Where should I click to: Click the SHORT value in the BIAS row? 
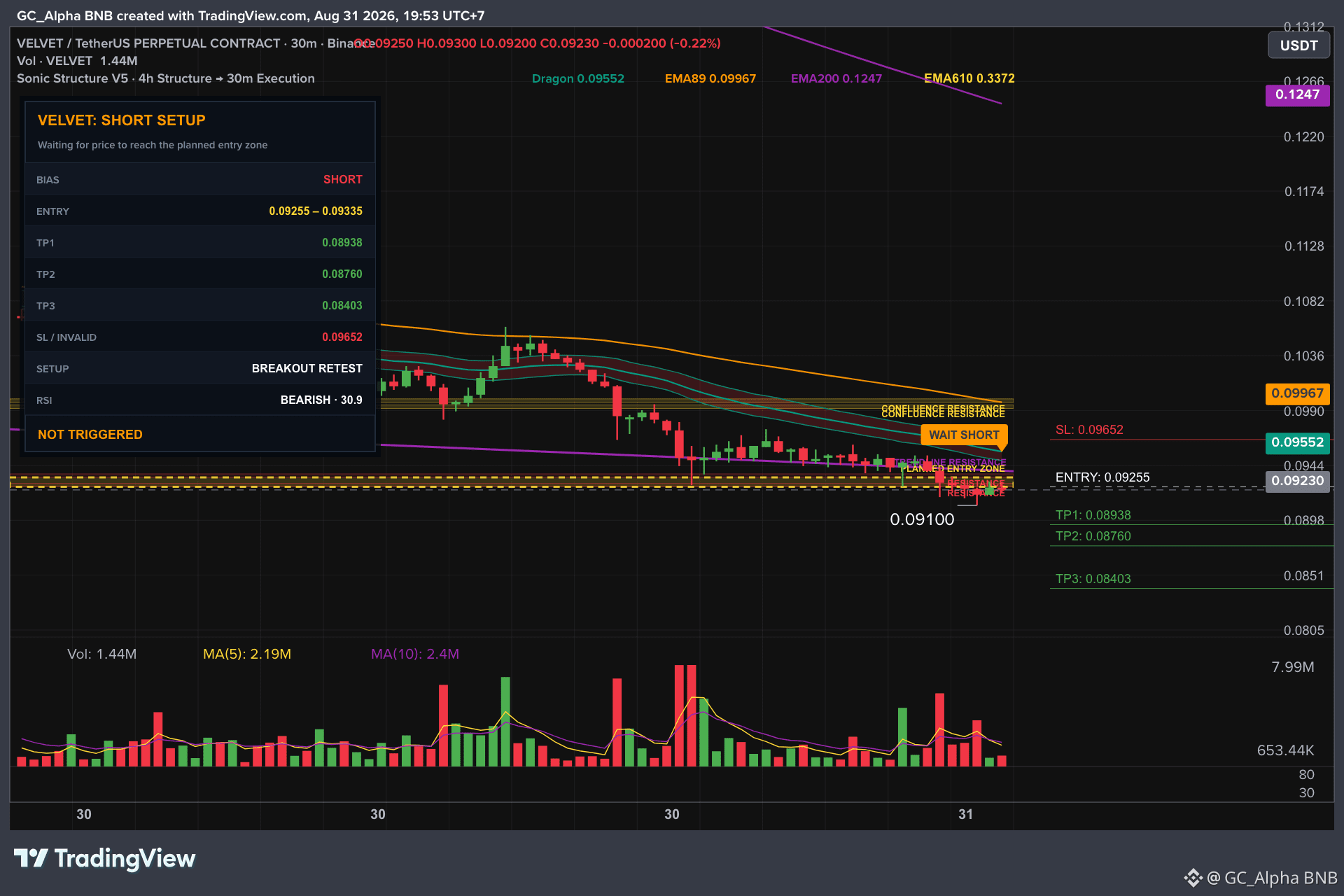point(343,180)
